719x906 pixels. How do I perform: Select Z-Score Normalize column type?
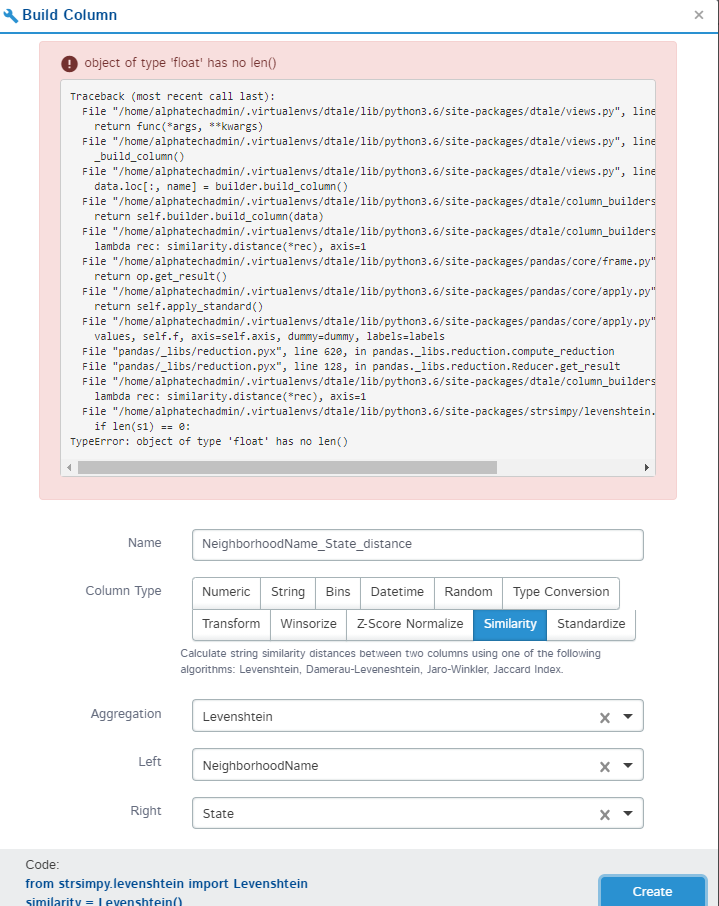410,624
